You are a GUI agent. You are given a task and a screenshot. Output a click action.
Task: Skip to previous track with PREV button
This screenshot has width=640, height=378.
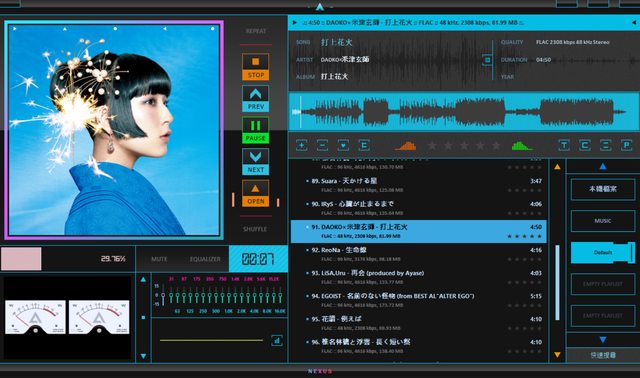point(256,98)
